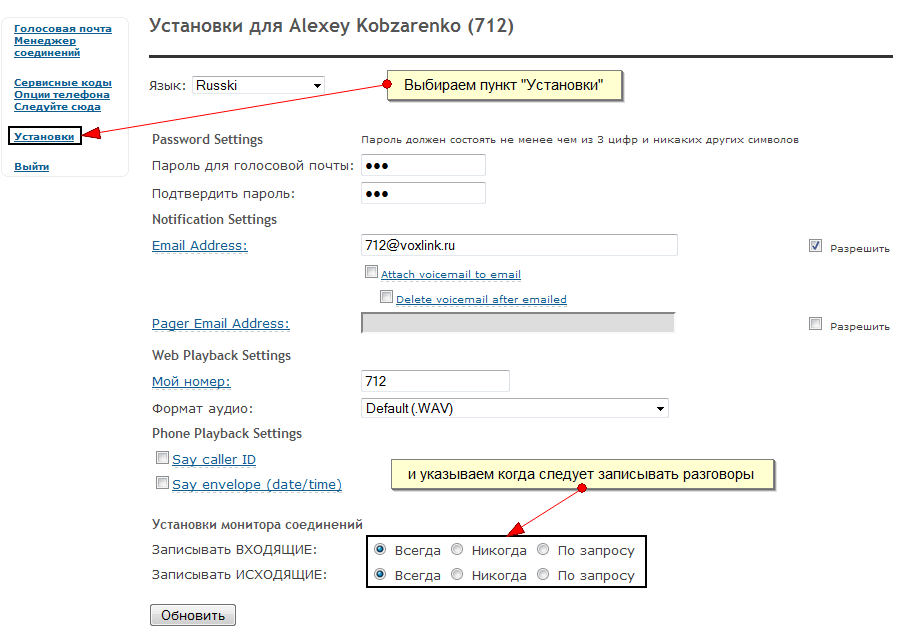
Task: Click the voicemail password field
Action: (x=423, y=165)
